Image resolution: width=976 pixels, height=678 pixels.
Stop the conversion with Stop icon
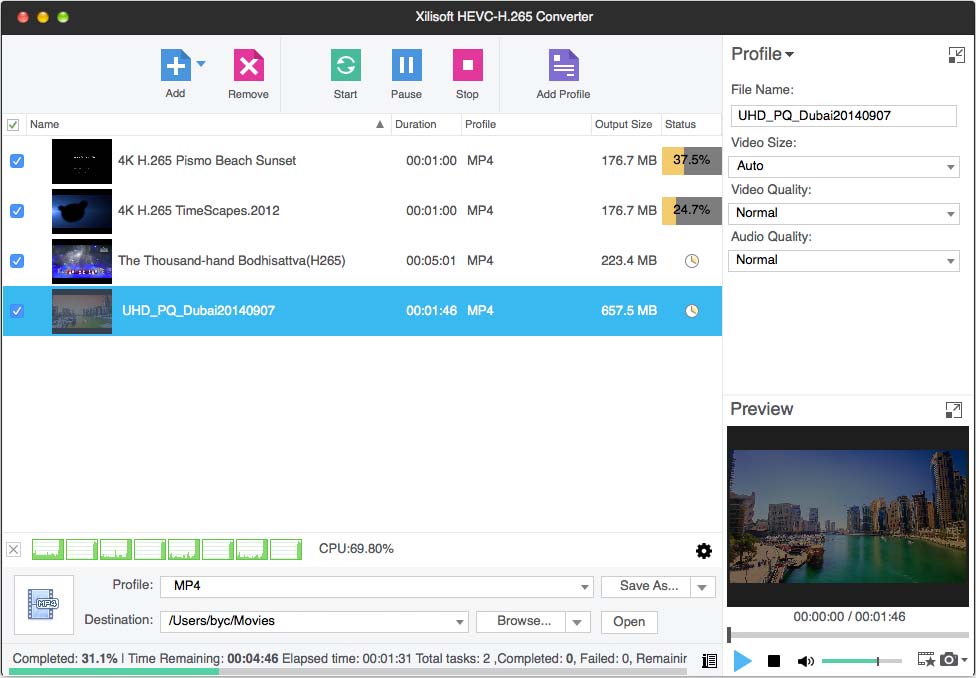[x=467, y=67]
